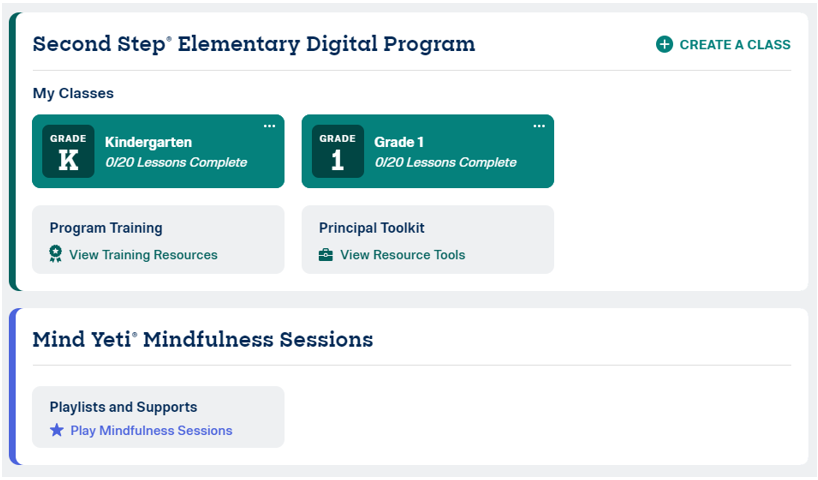818x480 pixels.
Task: Select CREATE A CLASS text
Action: (x=735, y=45)
